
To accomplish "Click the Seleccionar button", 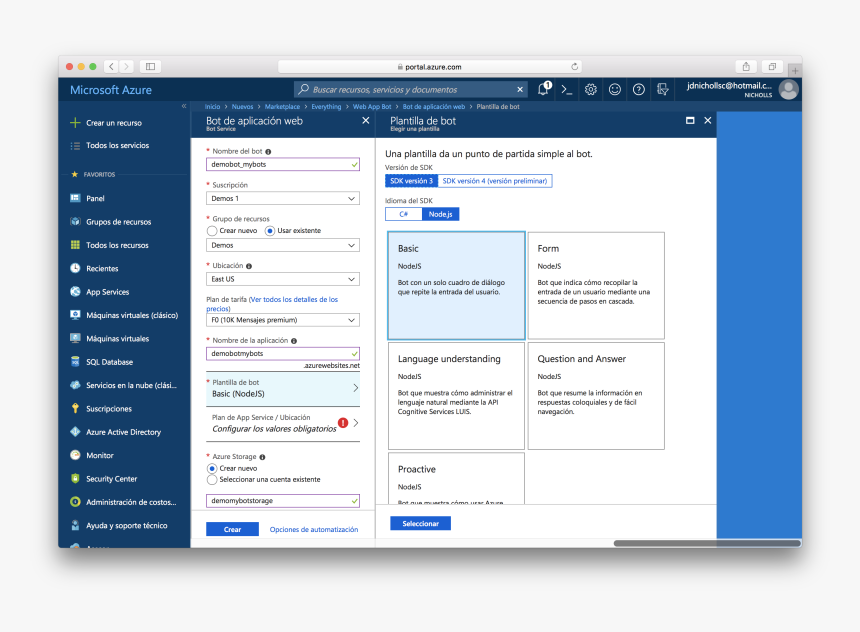I will click(420, 523).
